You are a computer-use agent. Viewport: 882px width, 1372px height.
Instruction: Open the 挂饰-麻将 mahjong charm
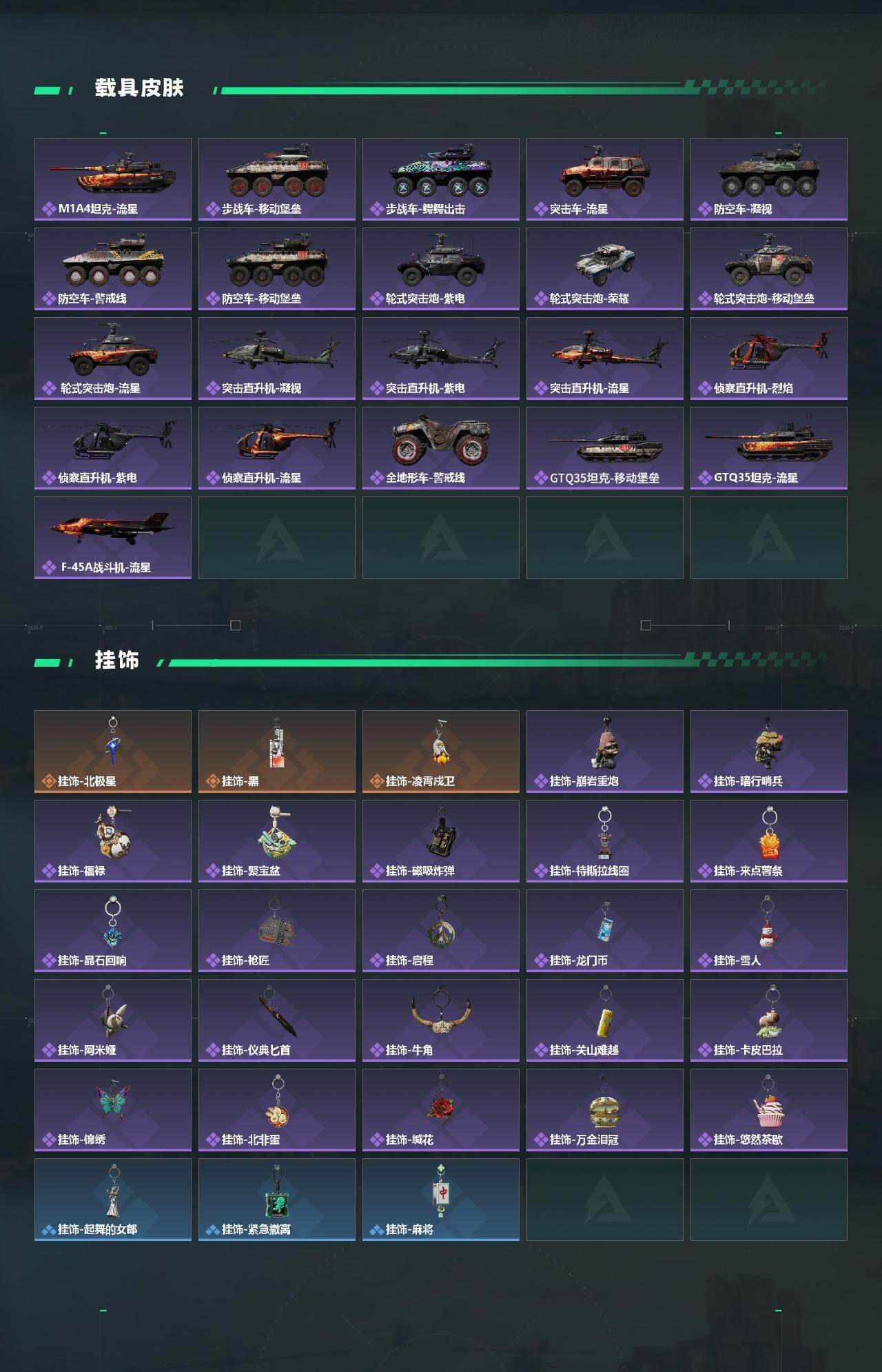point(441,1200)
